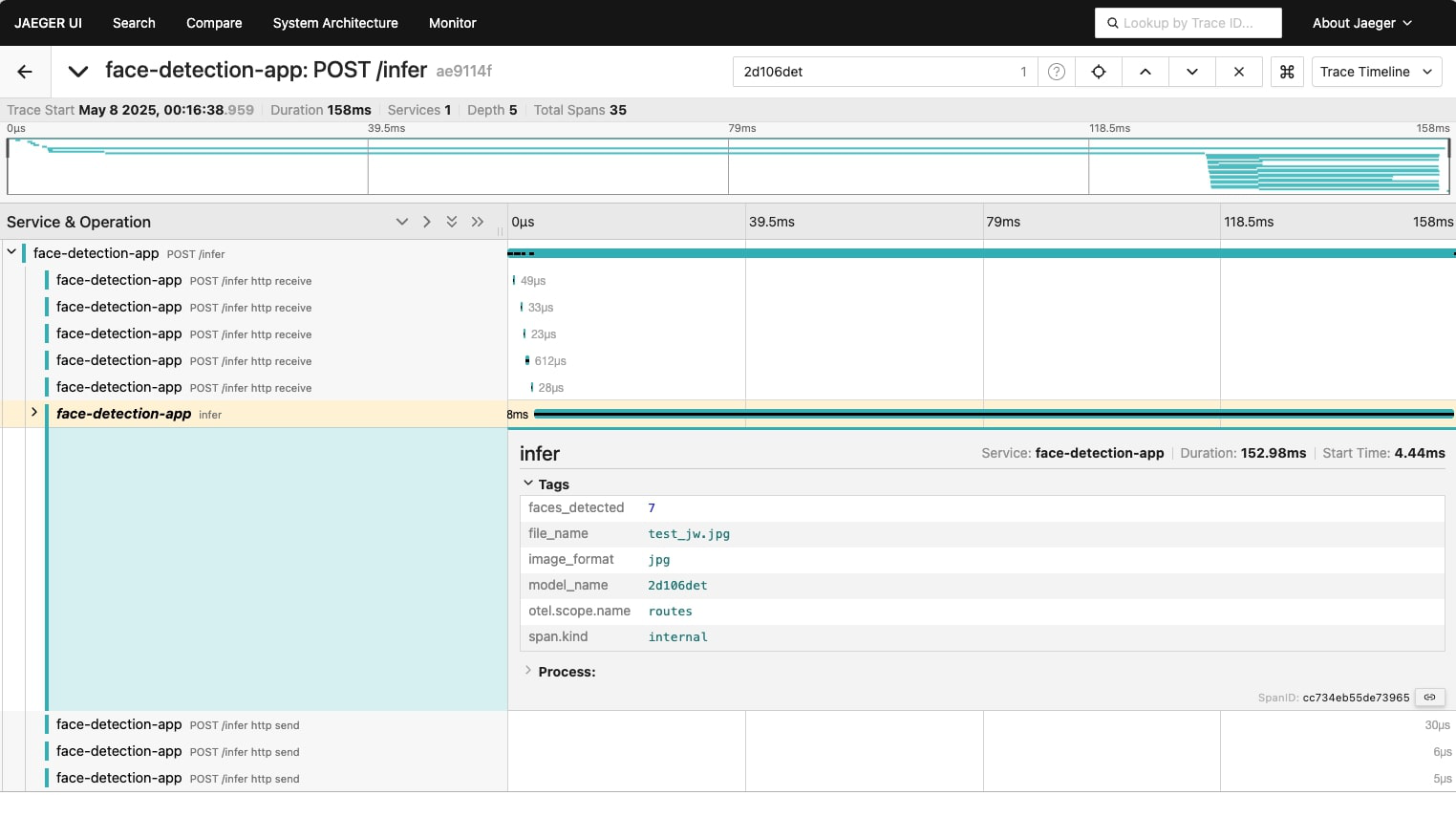This screenshot has height=817, width=1456.
Task: Click the span.kind value internal
Action: [x=677, y=637]
